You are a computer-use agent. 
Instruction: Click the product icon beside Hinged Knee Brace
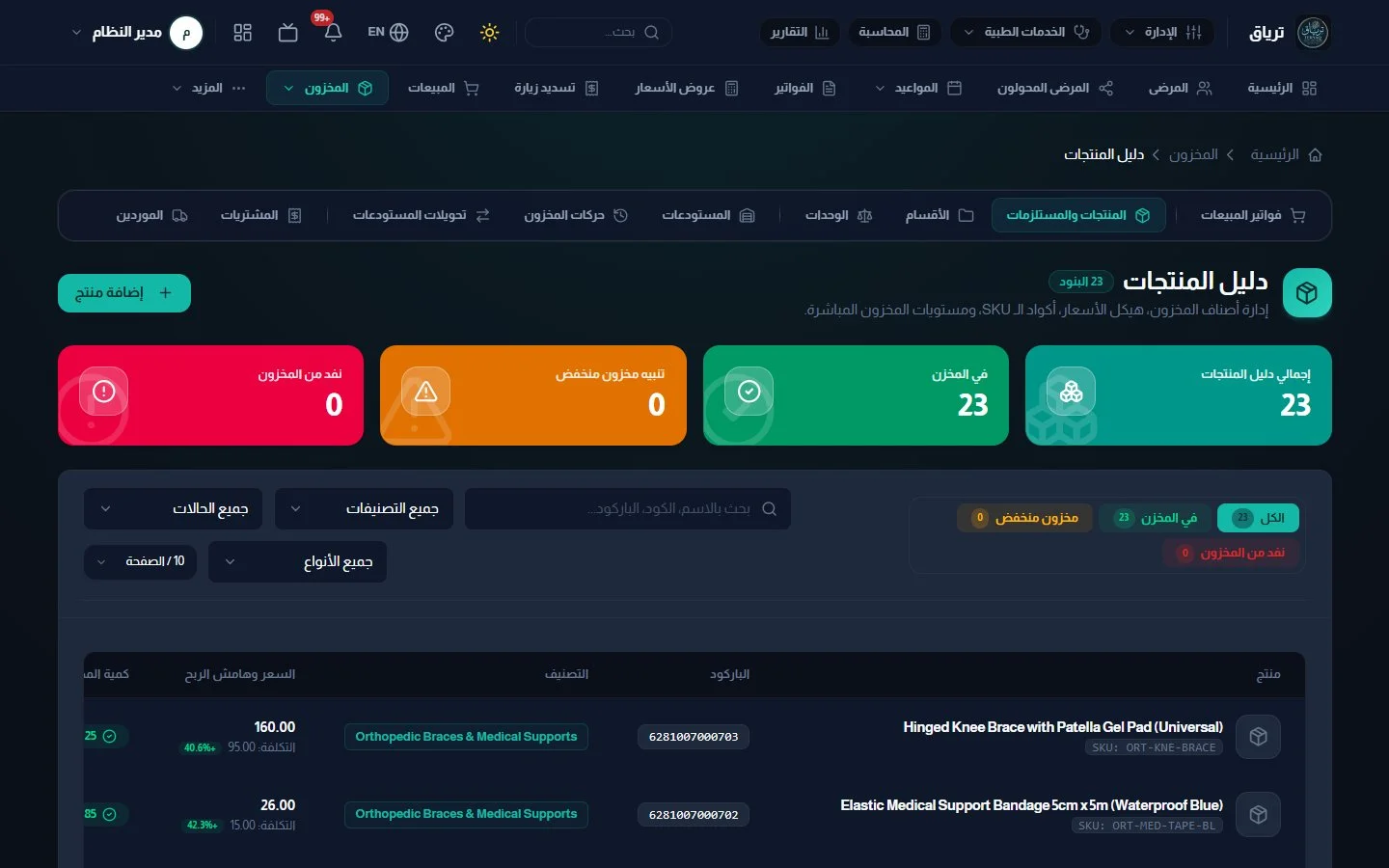point(1258,737)
